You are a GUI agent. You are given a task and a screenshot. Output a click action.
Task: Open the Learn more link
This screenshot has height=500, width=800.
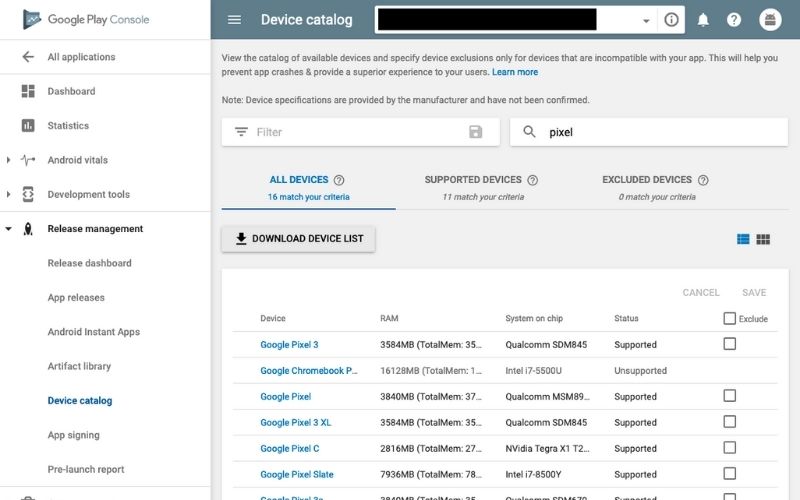click(x=515, y=72)
